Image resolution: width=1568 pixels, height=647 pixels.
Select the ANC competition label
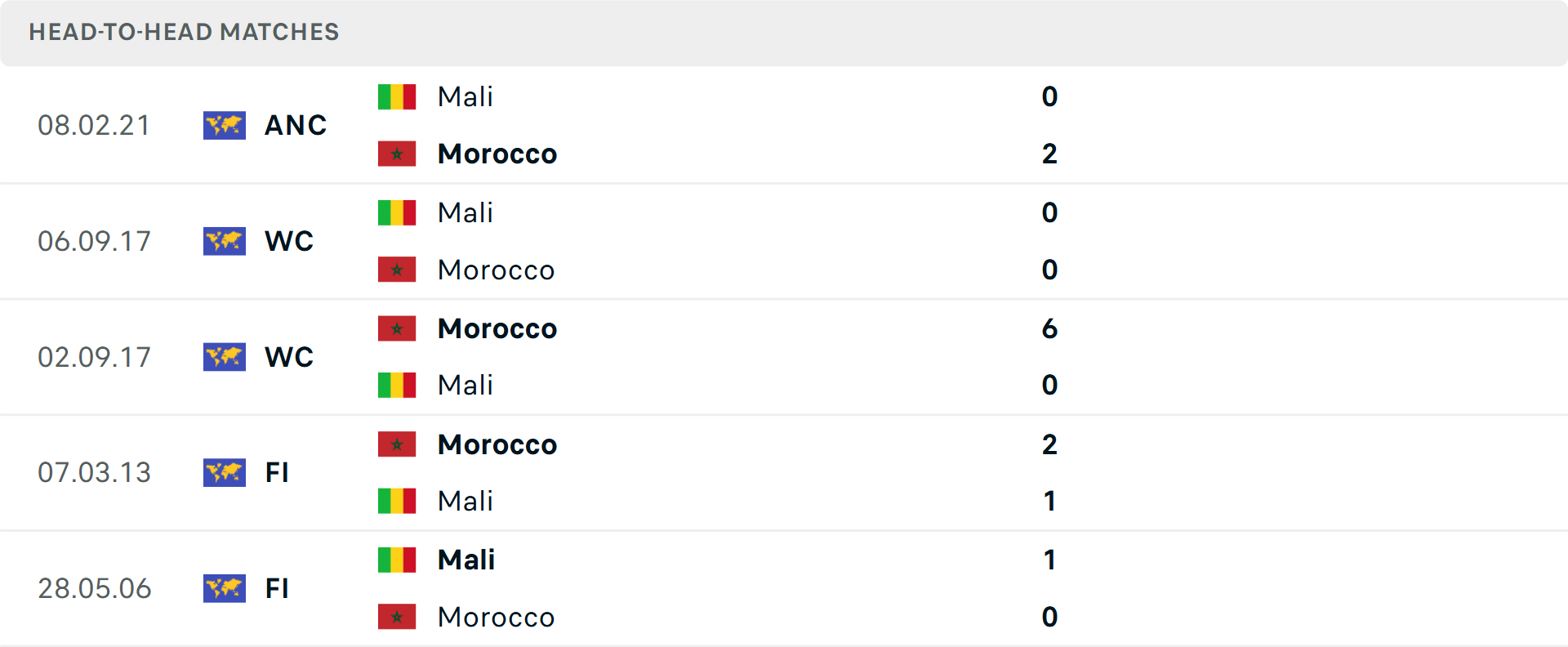[x=296, y=125]
